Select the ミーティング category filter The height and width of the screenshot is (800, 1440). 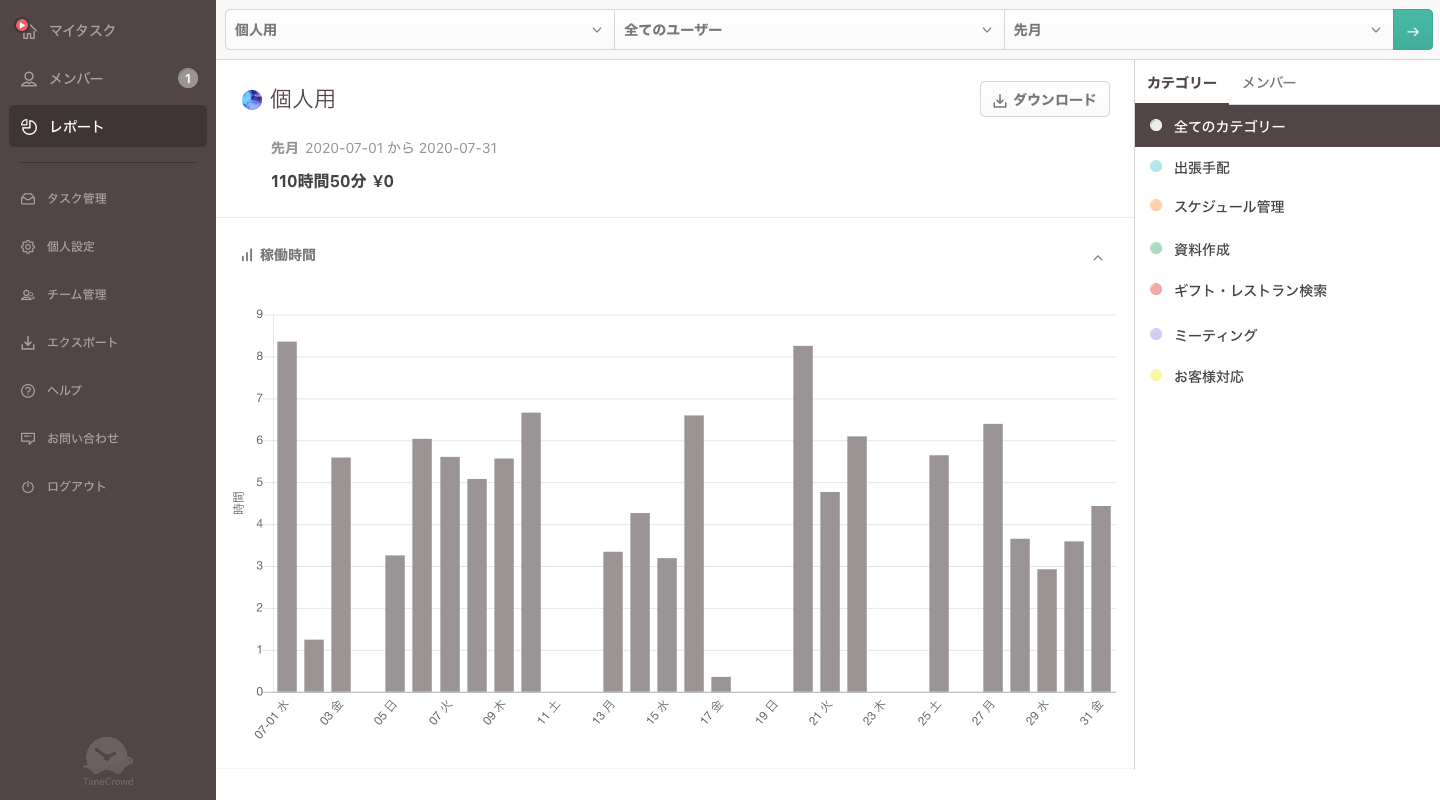(x=1214, y=335)
